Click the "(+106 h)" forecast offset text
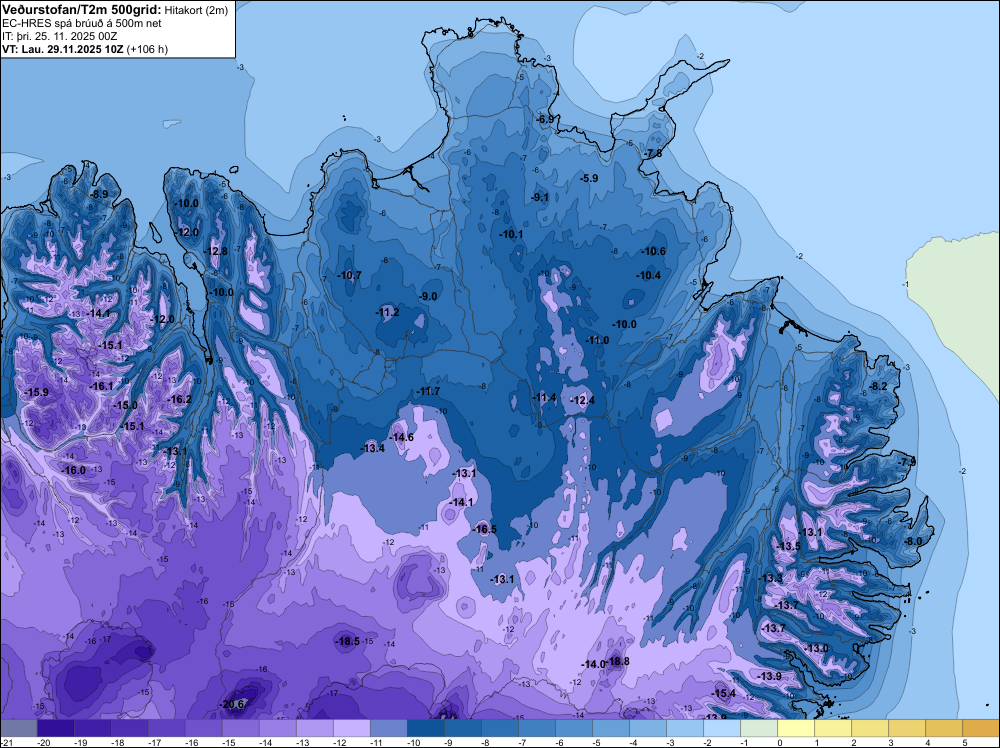 [147, 49]
